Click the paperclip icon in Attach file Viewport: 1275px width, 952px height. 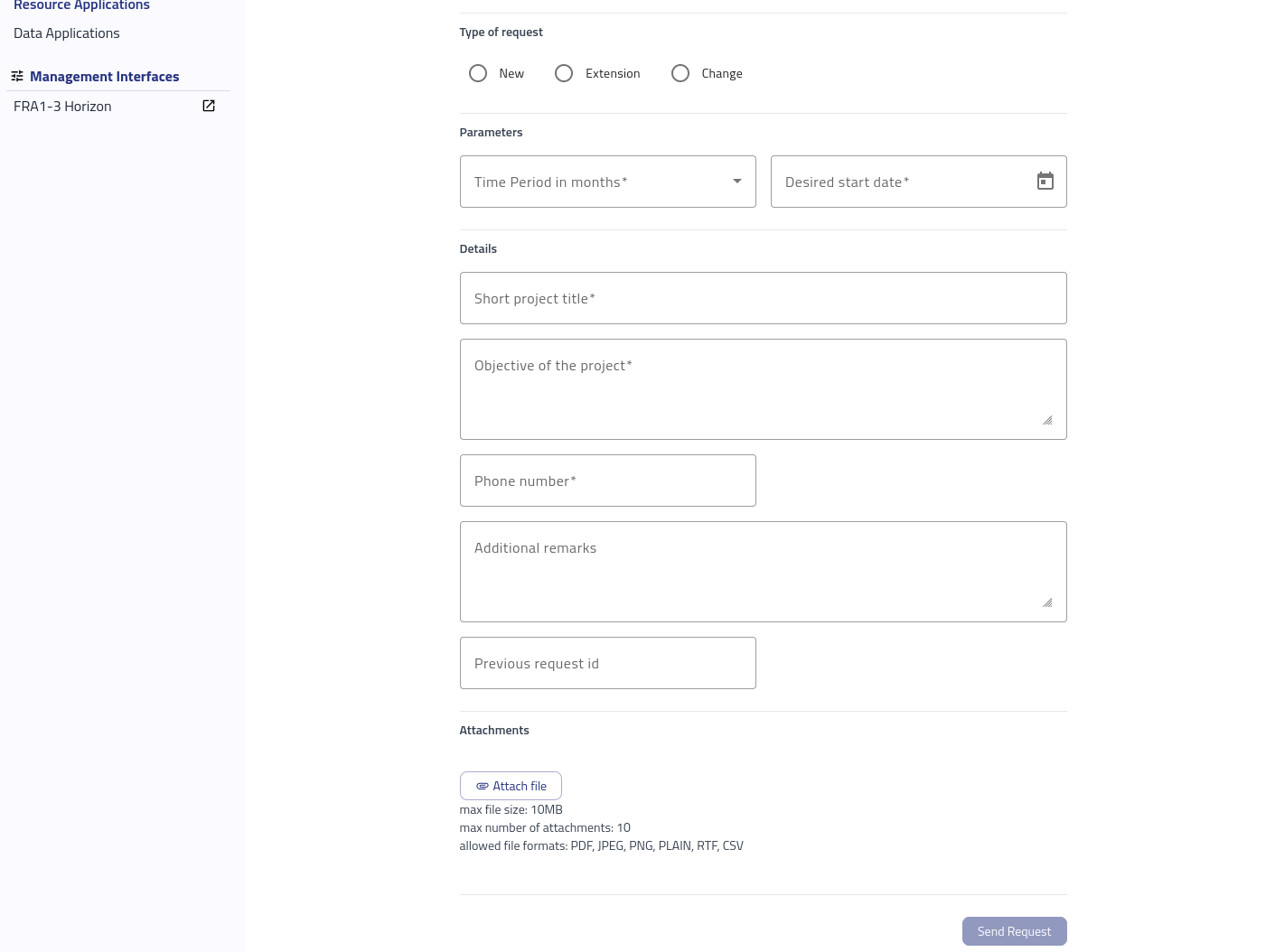(x=483, y=786)
